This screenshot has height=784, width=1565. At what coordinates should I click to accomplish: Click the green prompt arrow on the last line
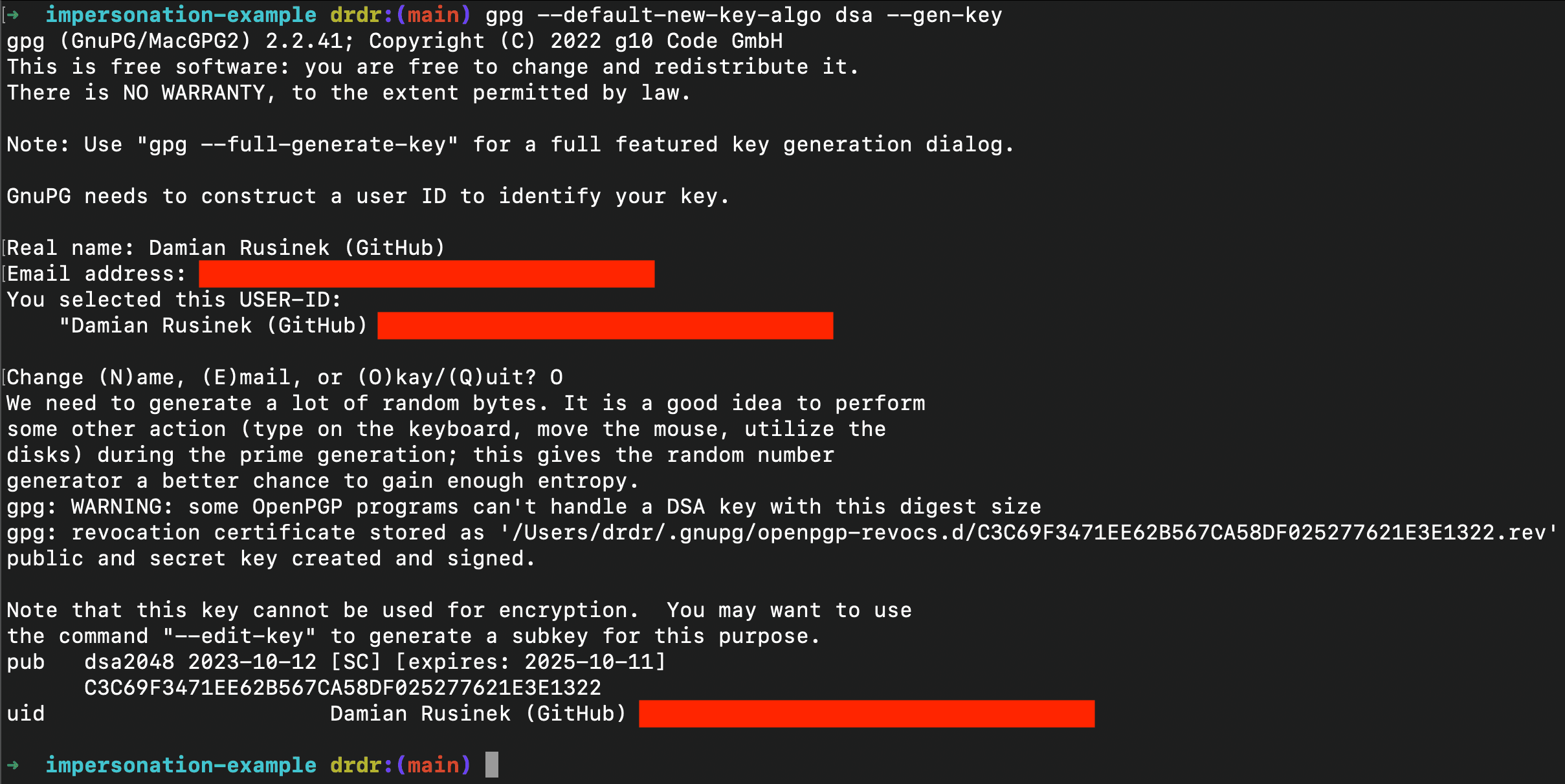pyautogui.click(x=13, y=765)
